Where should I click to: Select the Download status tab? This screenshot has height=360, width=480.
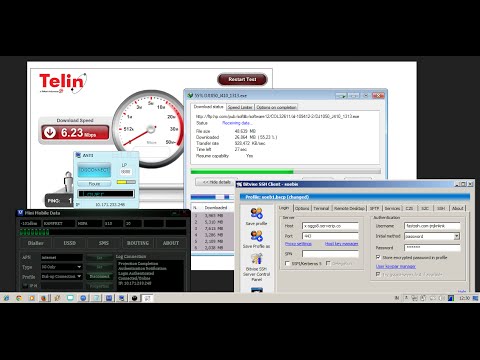209,107
